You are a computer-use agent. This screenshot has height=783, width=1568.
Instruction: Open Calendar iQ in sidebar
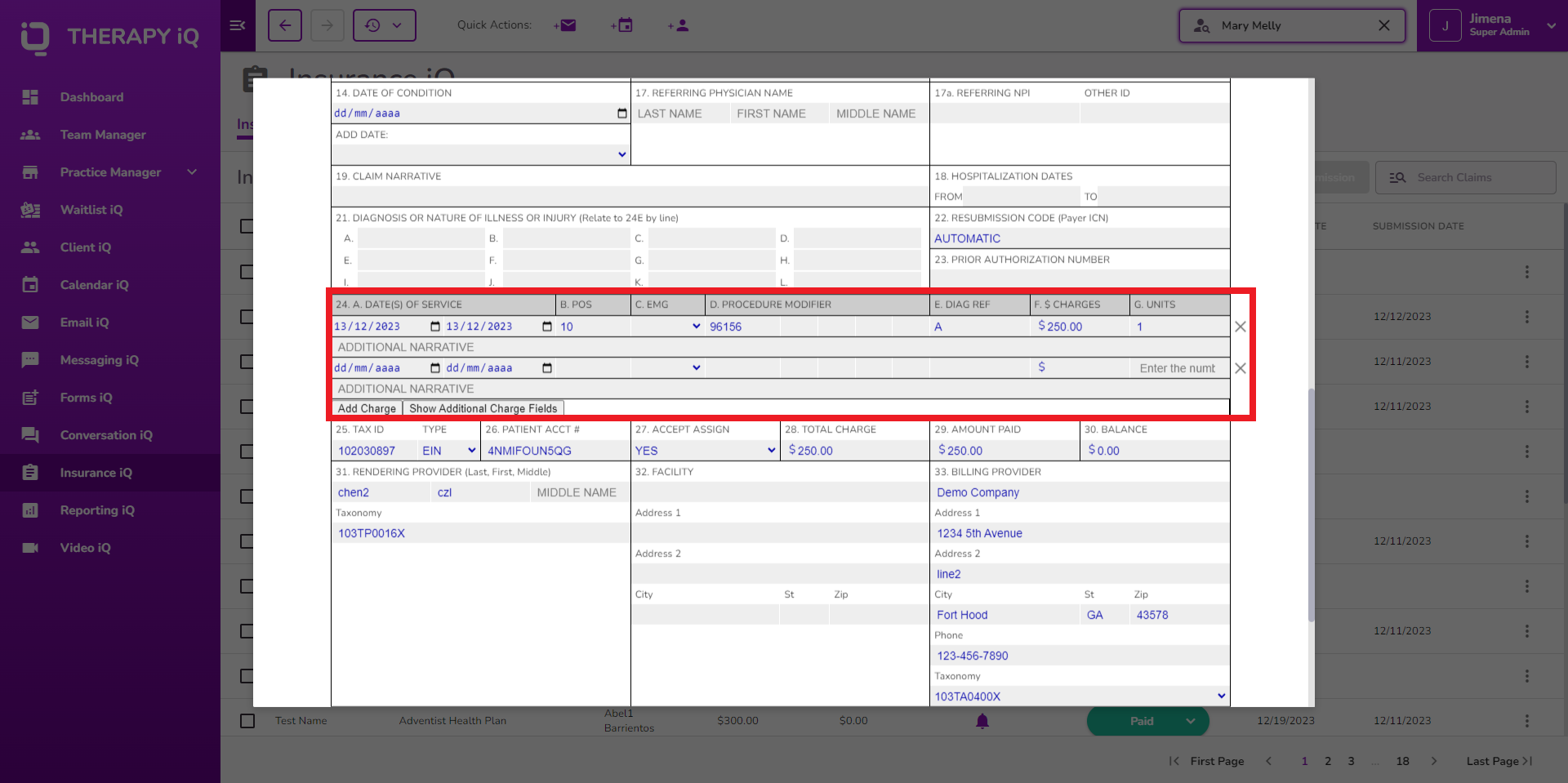coord(94,285)
